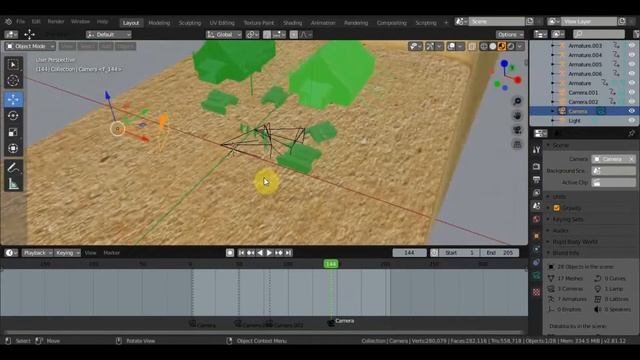Open the Texture properties checker tab
Viewport: 640px width, 360px height.
tap(536, 292)
